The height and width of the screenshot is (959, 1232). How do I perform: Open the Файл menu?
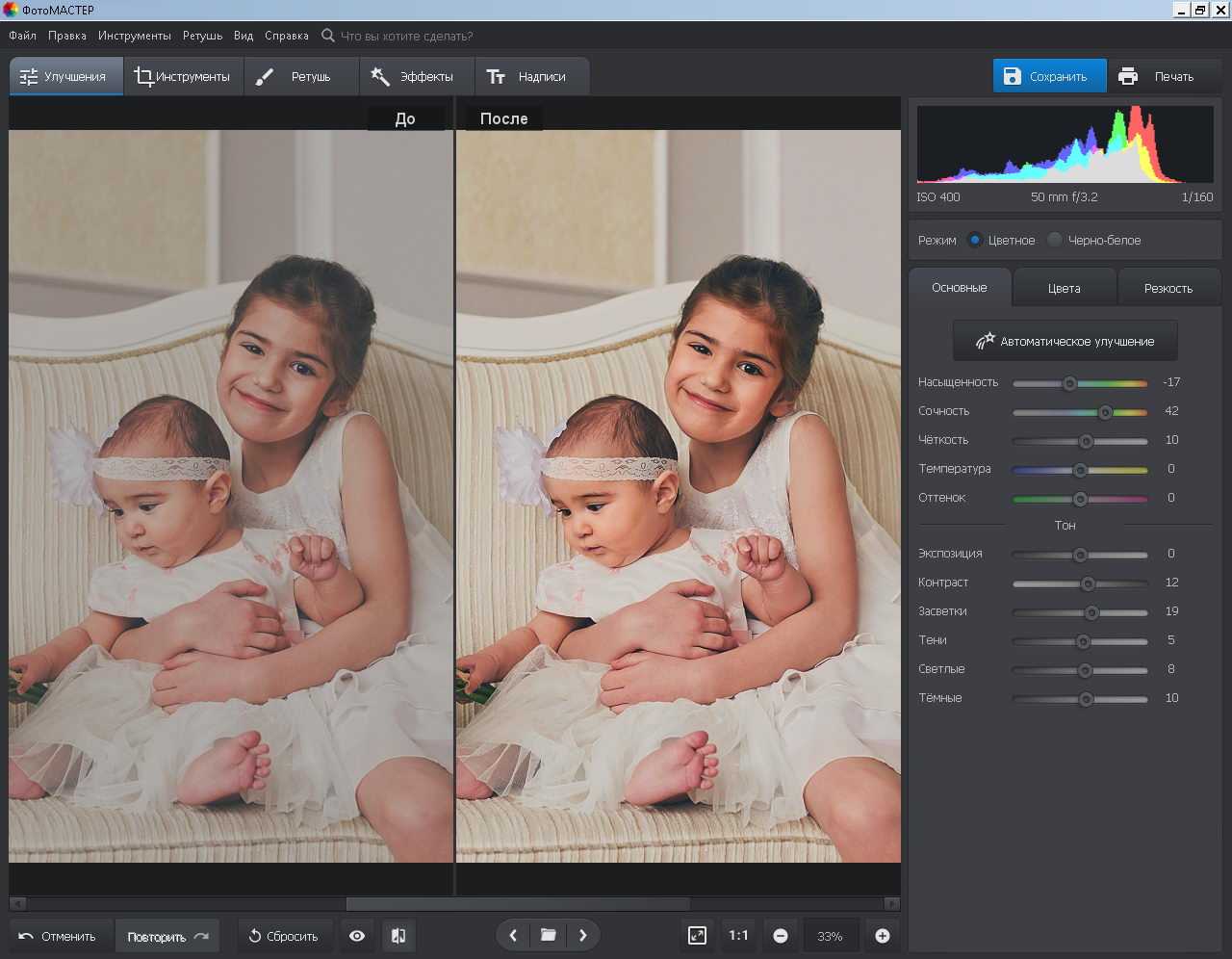(22, 36)
